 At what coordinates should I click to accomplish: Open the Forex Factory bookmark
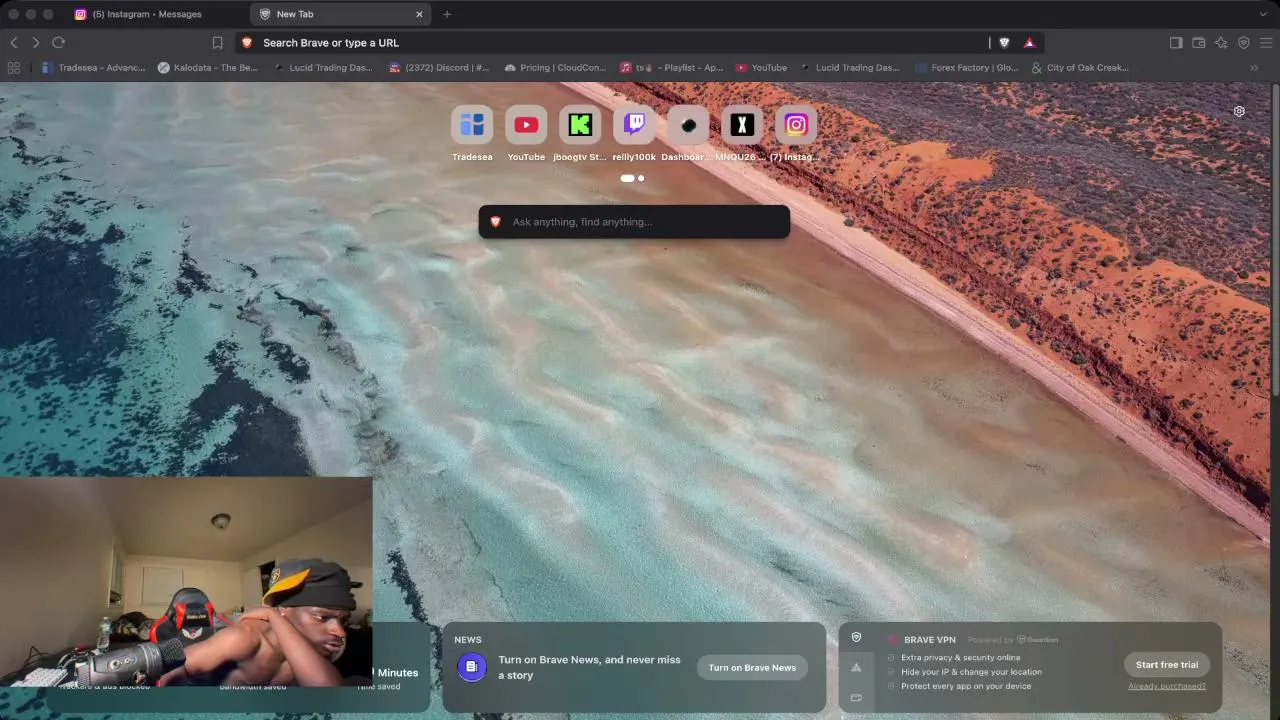coord(967,68)
